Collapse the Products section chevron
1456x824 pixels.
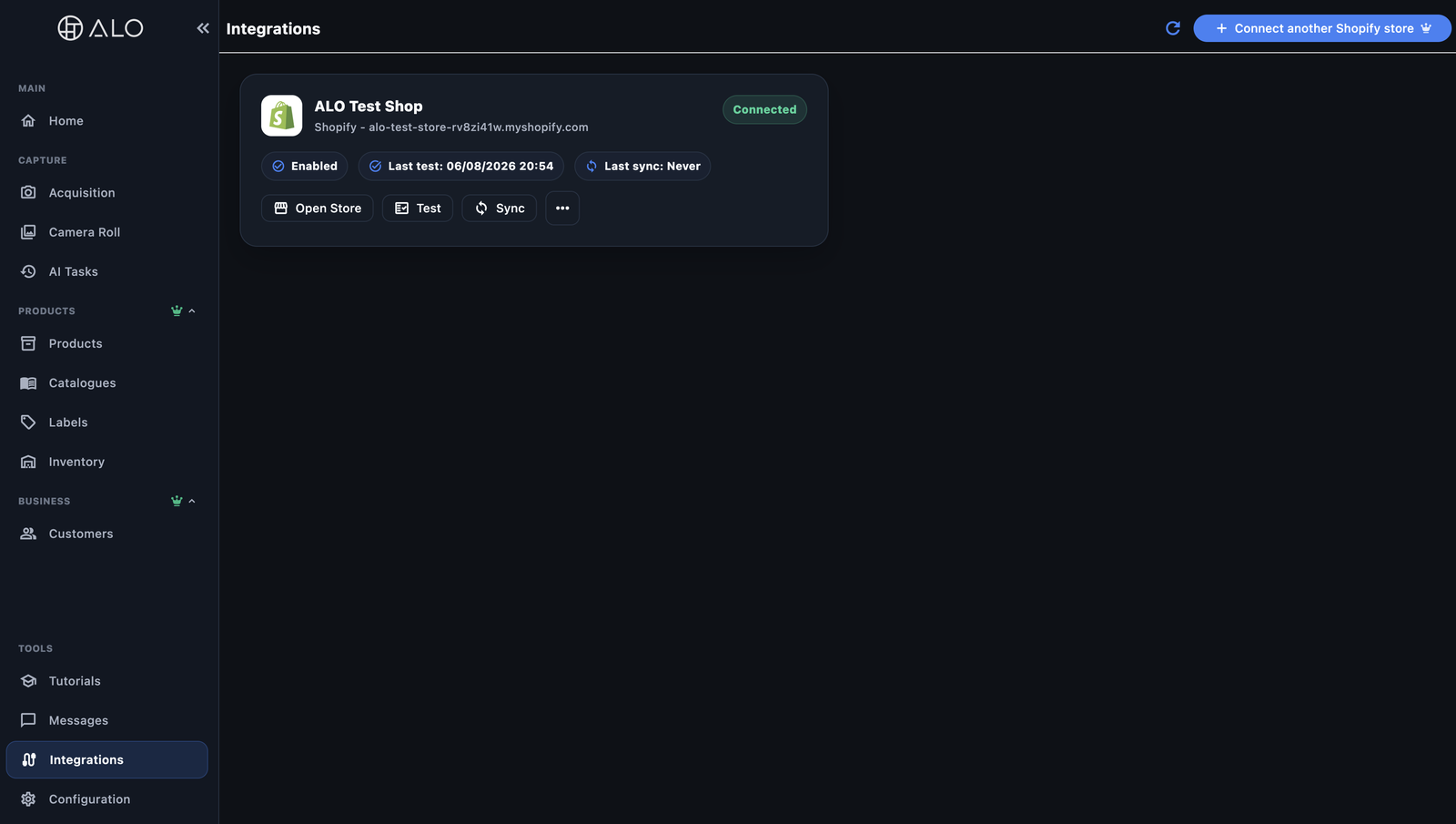(192, 311)
